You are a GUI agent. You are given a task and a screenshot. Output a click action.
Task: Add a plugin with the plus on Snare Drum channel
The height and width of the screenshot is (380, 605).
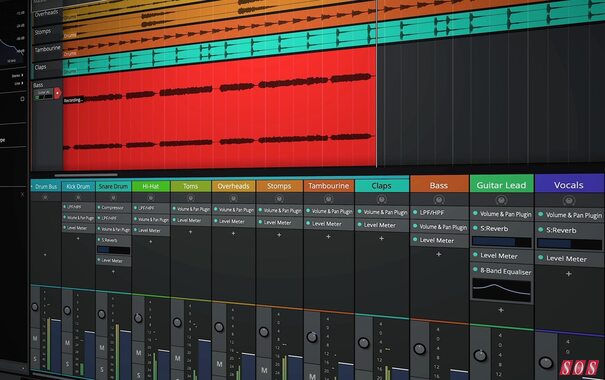[113, 272]
